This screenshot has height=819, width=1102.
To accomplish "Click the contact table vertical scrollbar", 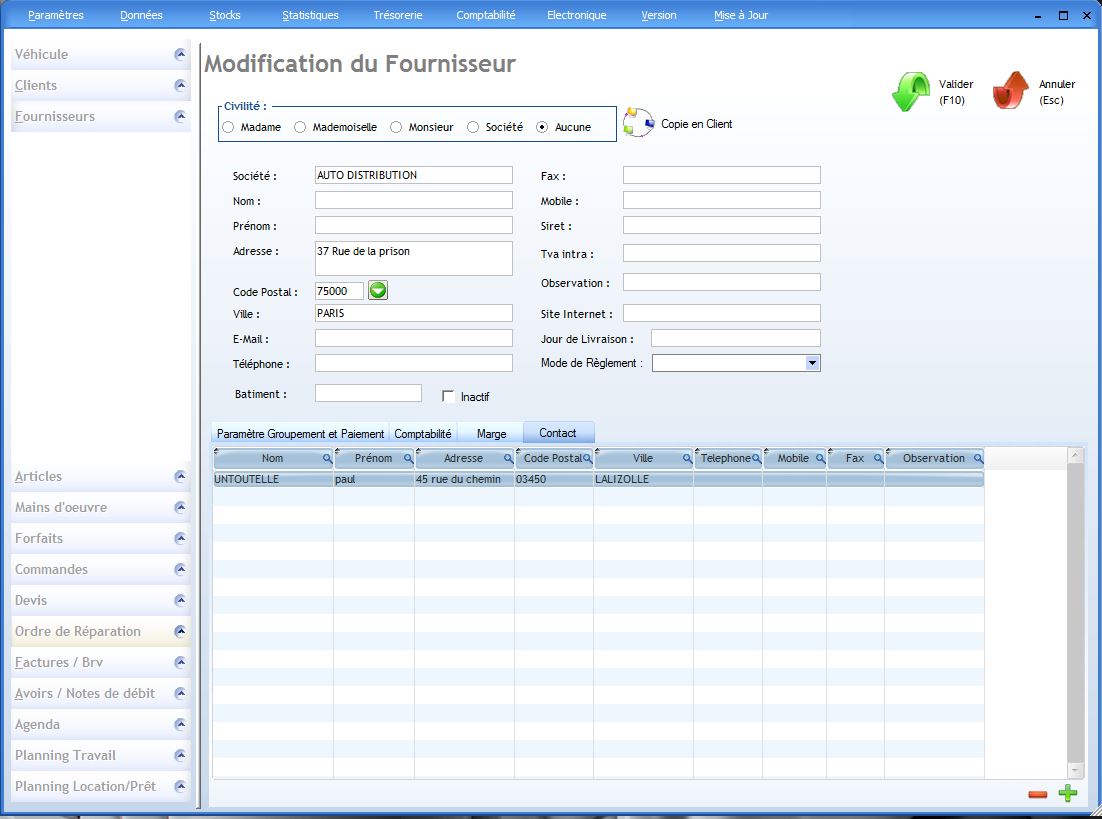I will coord(1075,613).
